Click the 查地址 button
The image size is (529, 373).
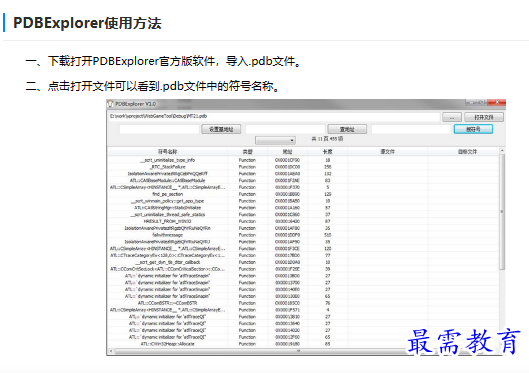tap(347, 129)
